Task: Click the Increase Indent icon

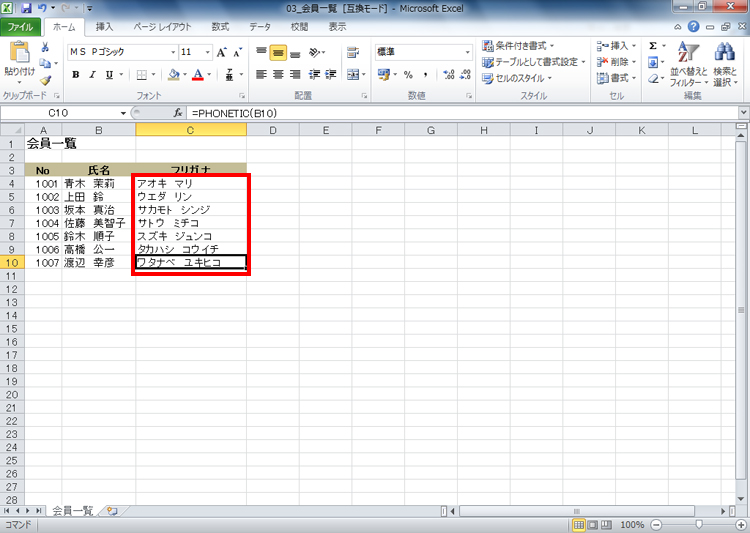Action: click(331, 75)
